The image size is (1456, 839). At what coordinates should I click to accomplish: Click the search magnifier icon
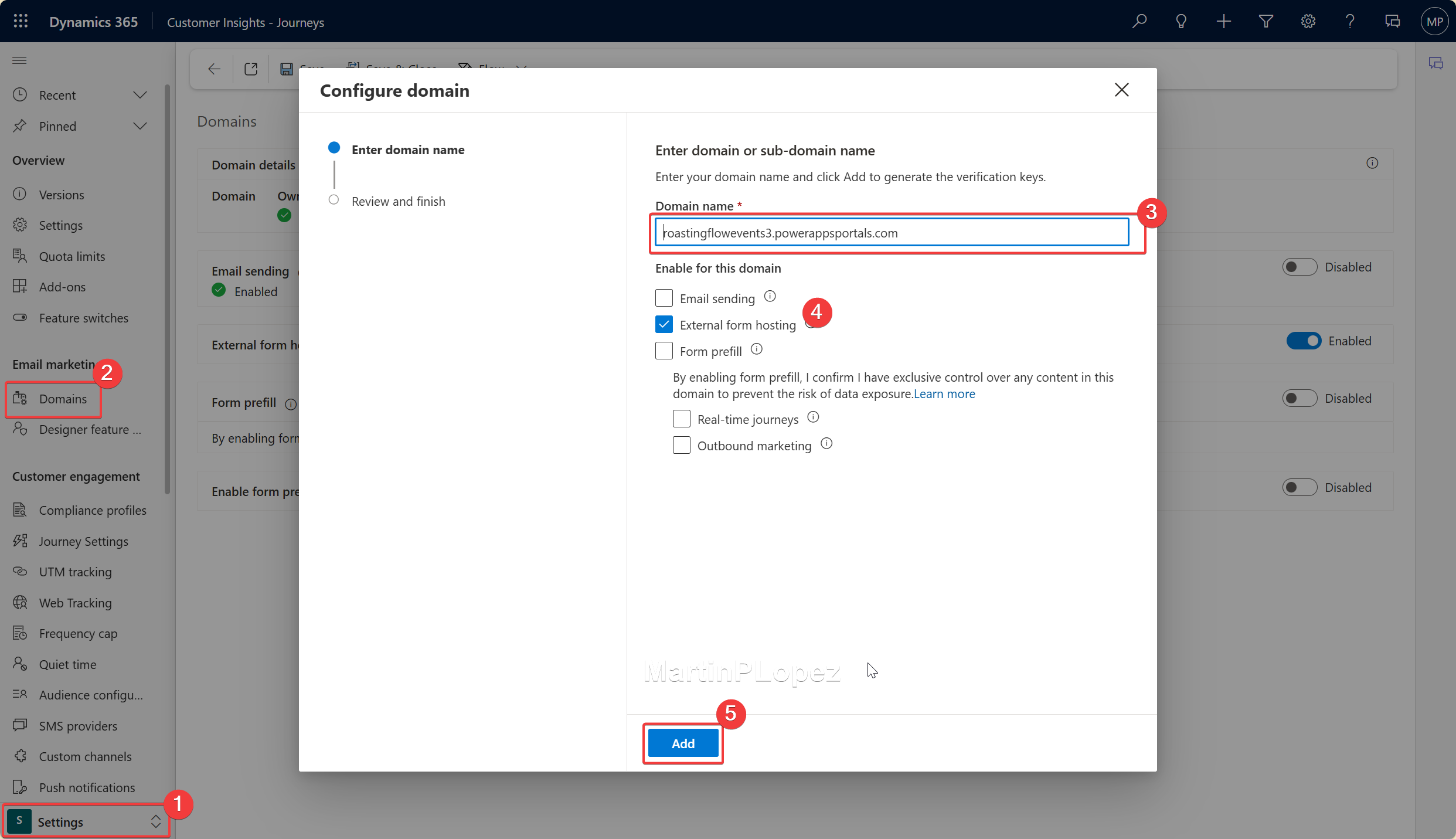[1139, 22]
